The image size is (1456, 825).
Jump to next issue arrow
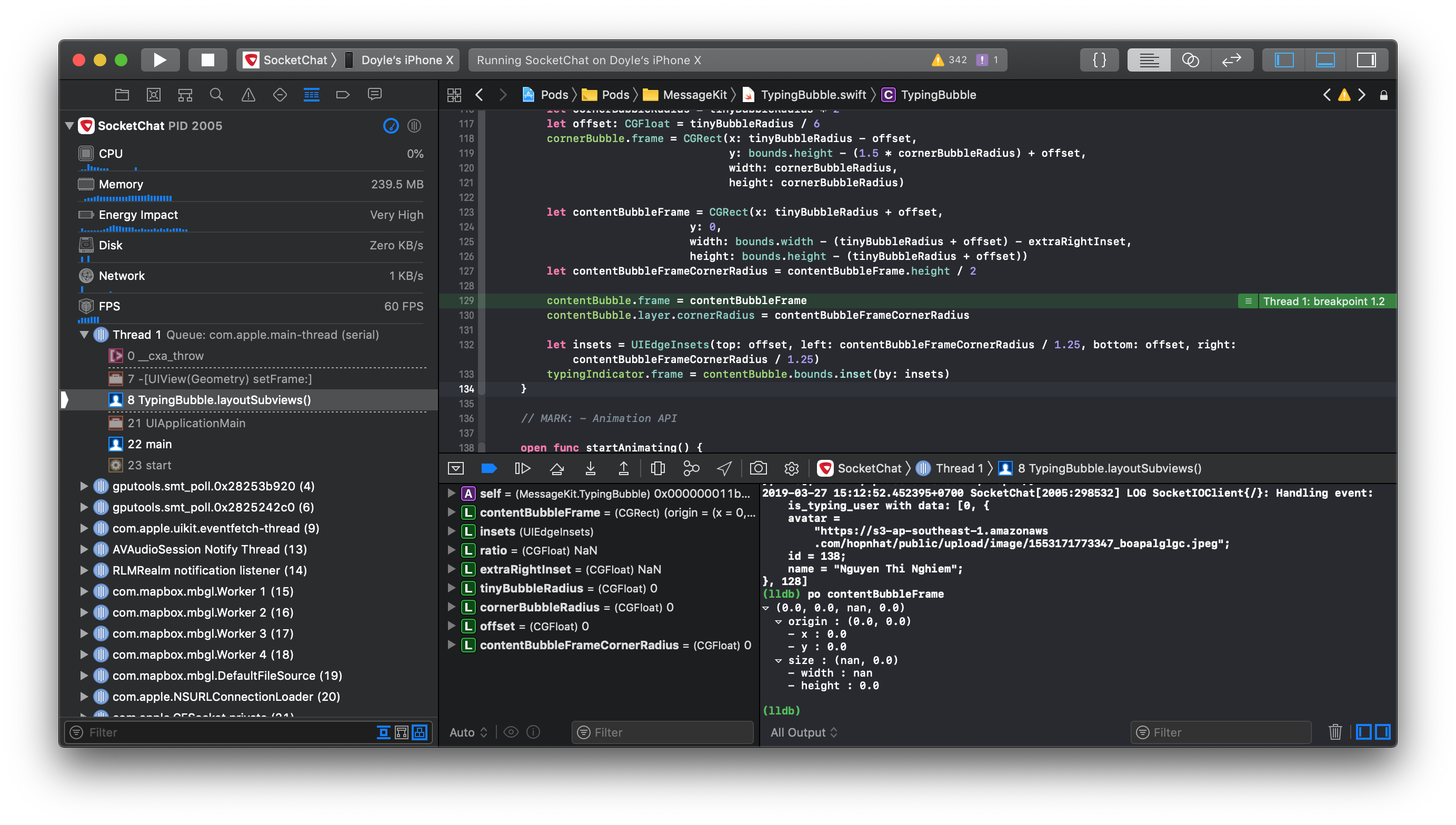[1362, 95]
